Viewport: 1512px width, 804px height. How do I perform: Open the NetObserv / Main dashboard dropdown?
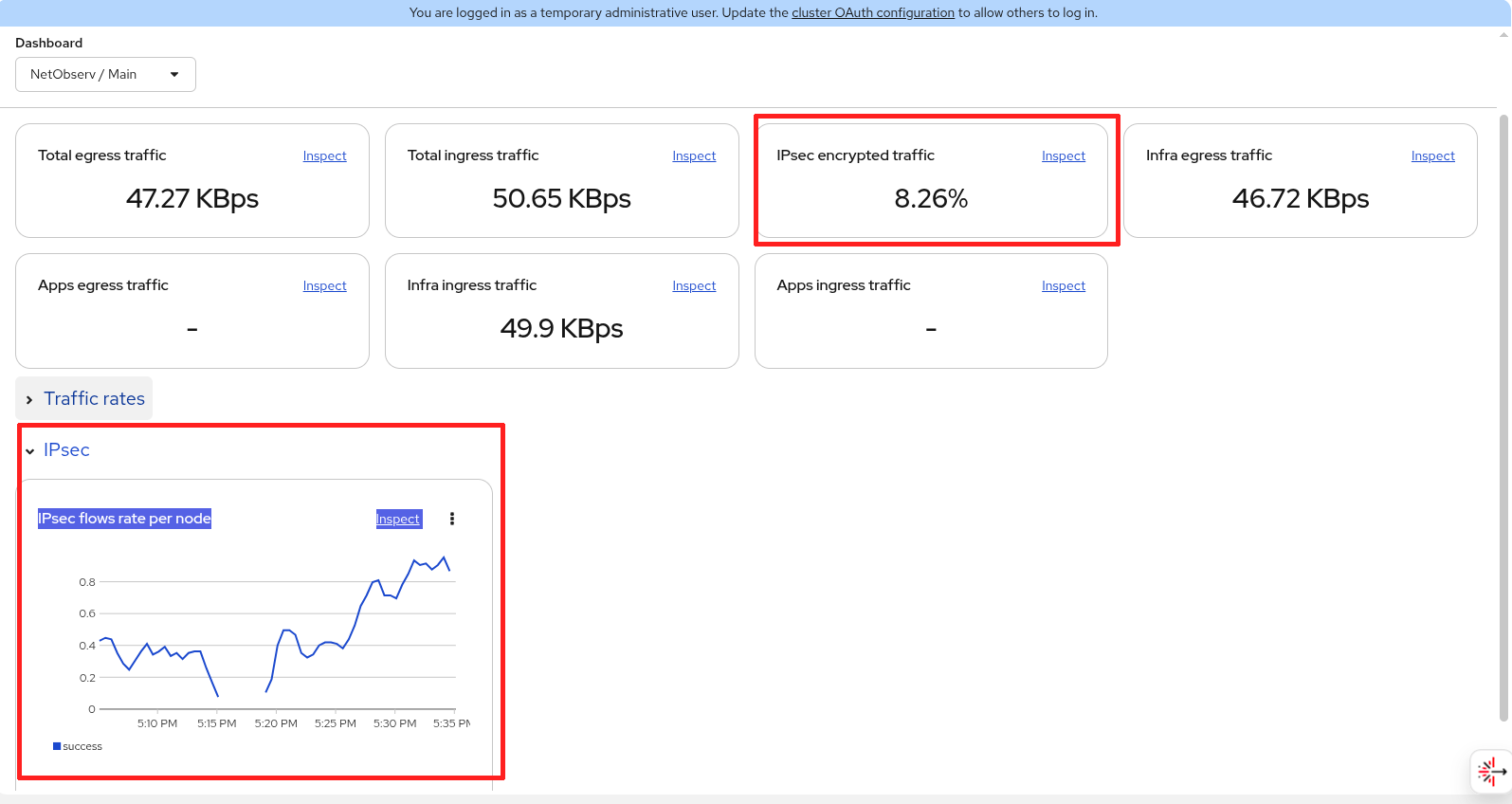pos(105,75)
